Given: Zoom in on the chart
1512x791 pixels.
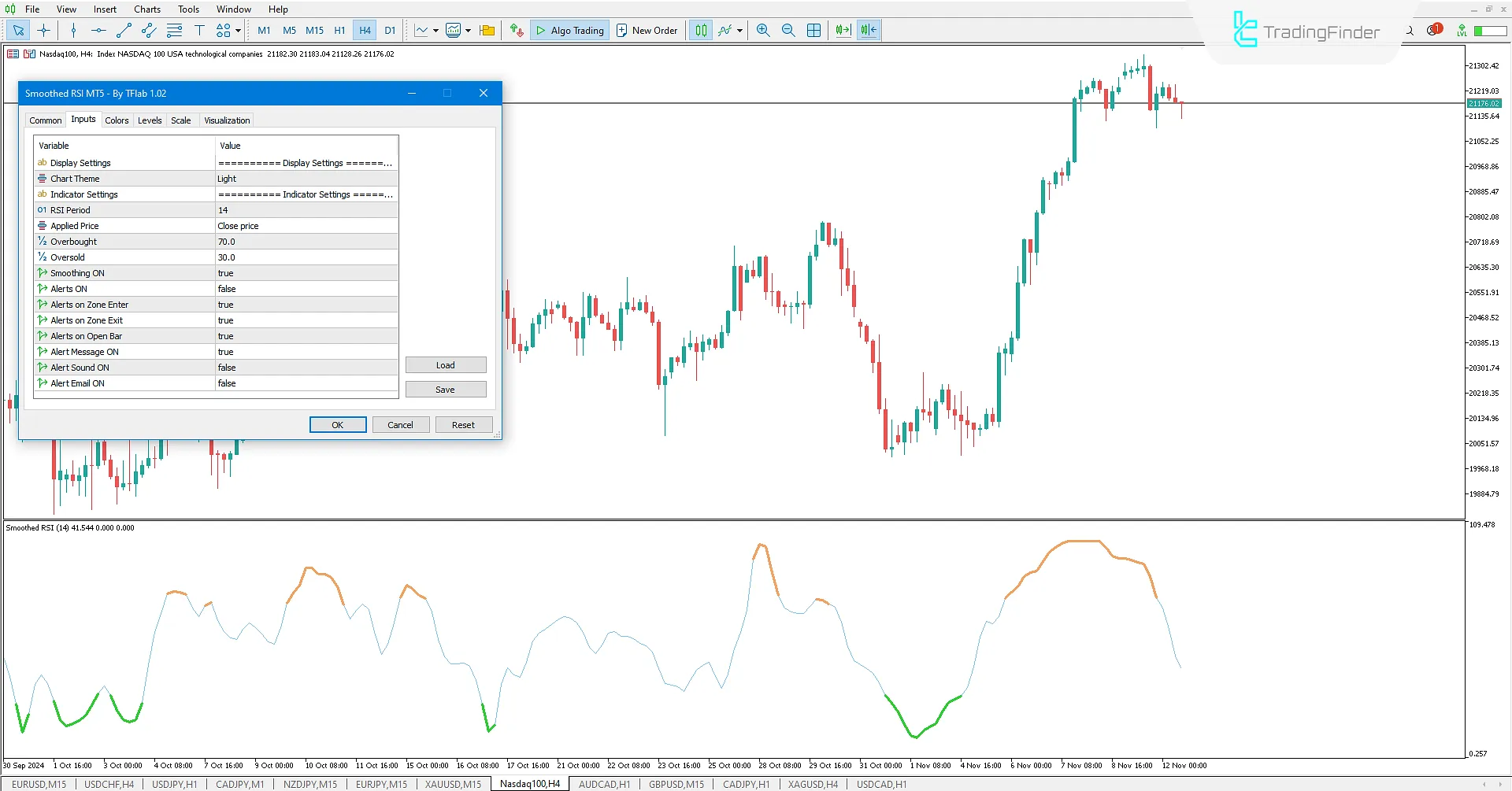Looking at the screenshot, I should coord(762,30).
